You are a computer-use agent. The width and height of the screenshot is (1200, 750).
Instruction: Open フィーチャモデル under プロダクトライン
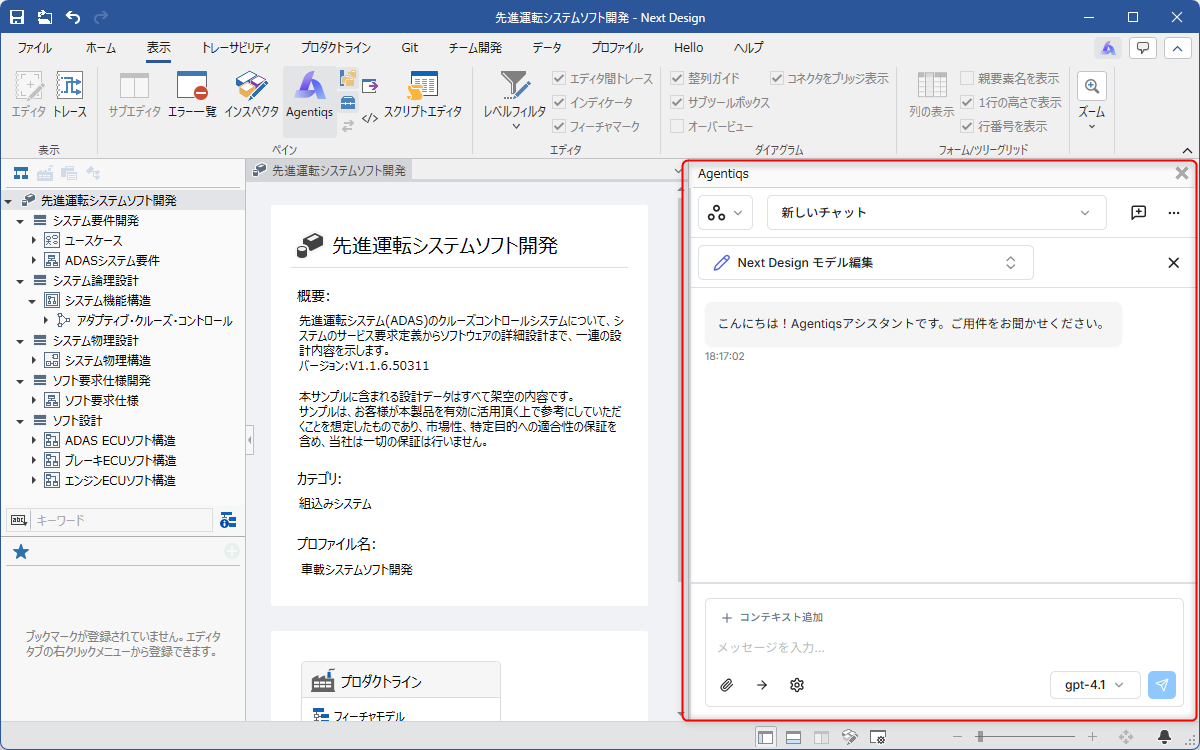(x=368, y=715)
